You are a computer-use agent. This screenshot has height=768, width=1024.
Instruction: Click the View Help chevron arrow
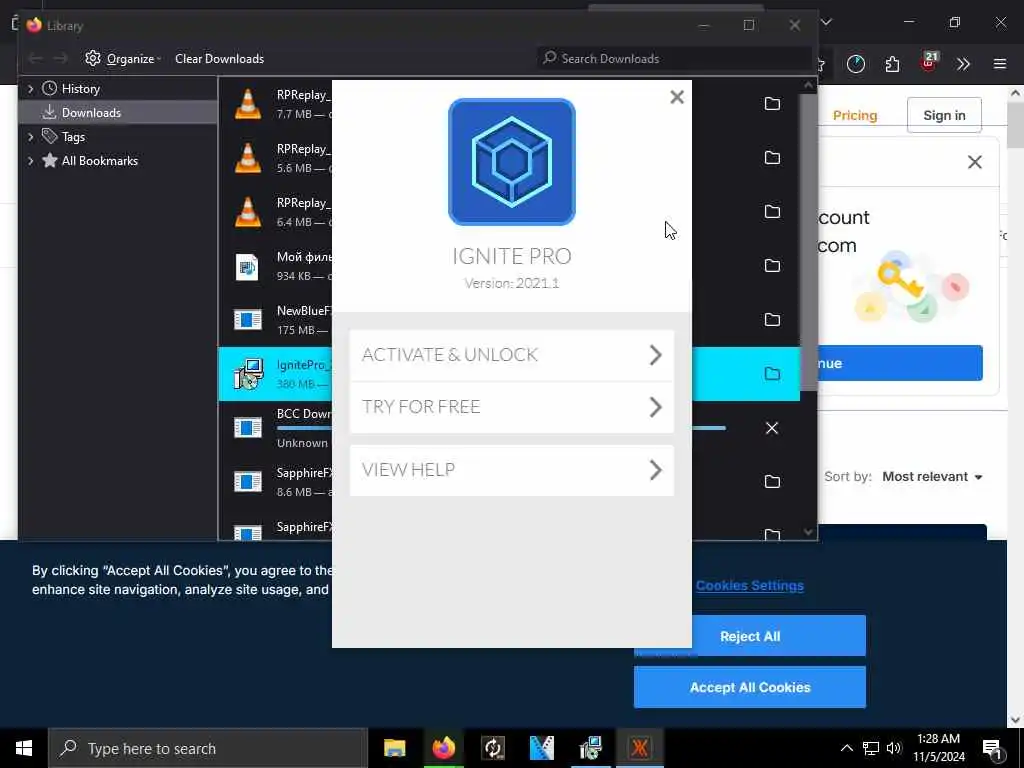pos(656,470)
